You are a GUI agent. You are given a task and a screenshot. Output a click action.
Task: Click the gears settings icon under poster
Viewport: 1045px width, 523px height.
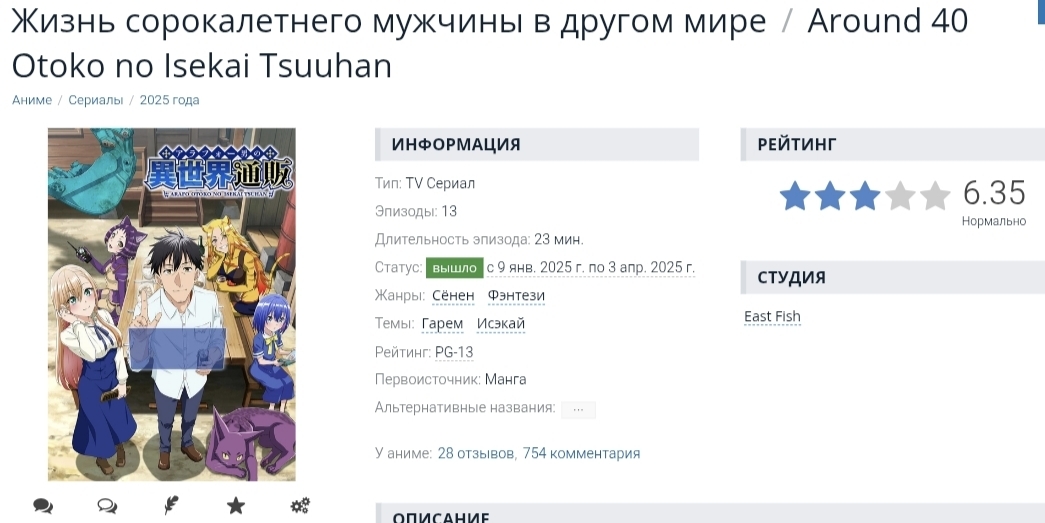tap(301, 506)
